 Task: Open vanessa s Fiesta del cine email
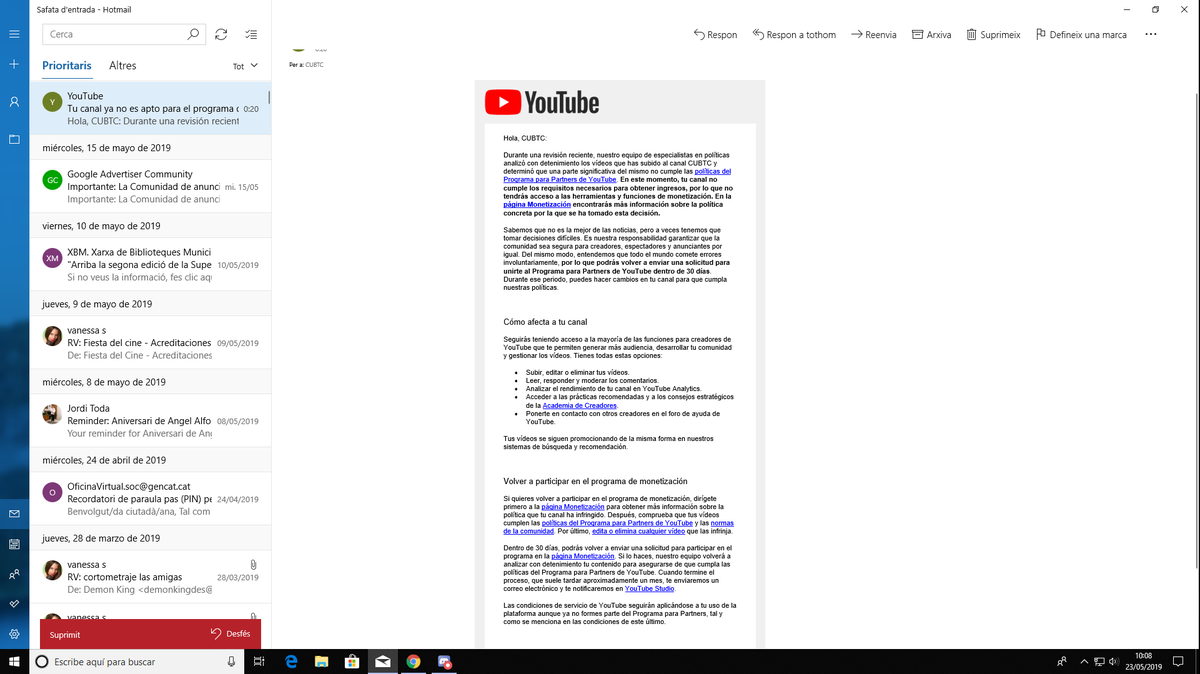(x=150, y=343)
